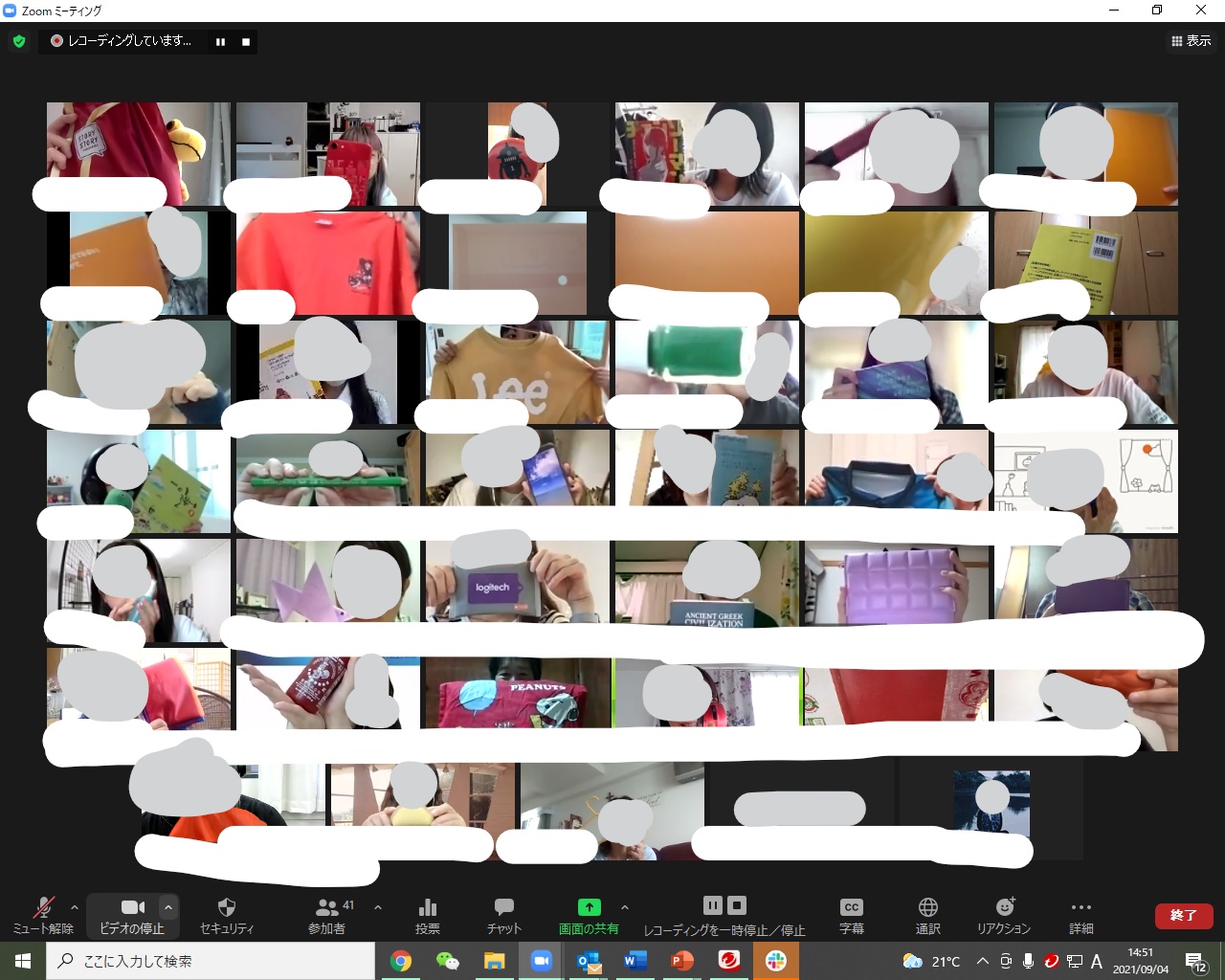Open the Polls (投票) panel

click(x=428, y=915)
